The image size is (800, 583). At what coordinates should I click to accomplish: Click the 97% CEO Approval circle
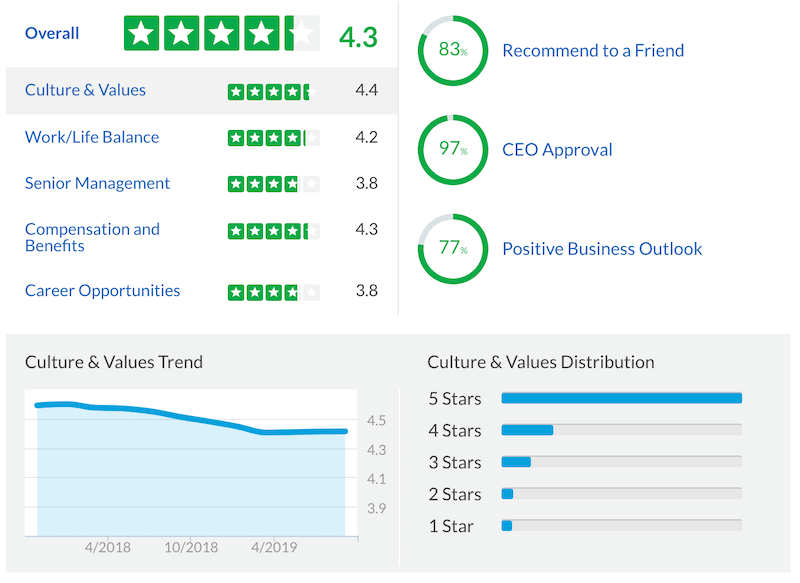452,149
